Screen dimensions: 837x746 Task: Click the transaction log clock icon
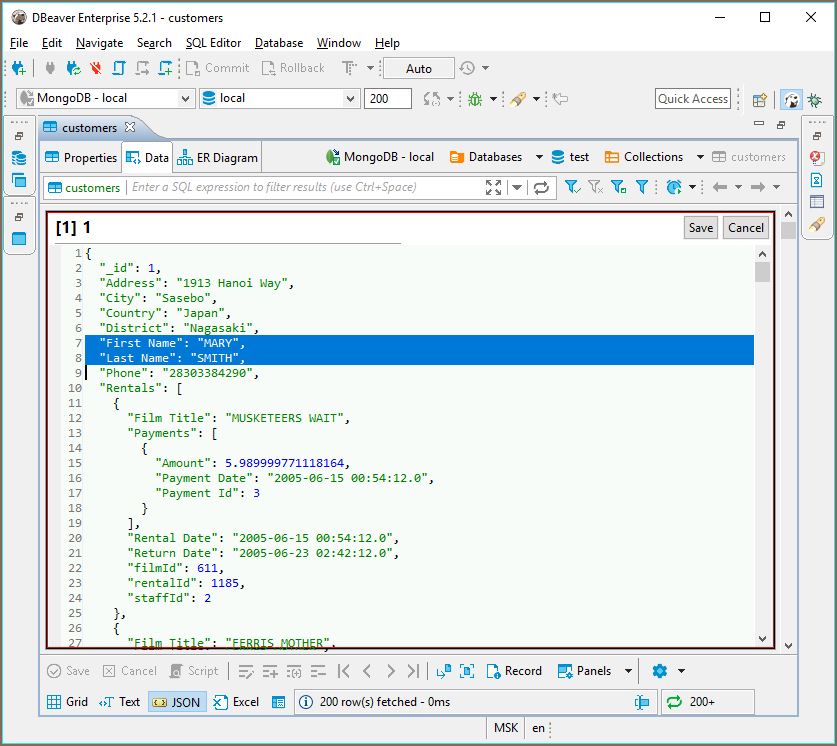467,68
